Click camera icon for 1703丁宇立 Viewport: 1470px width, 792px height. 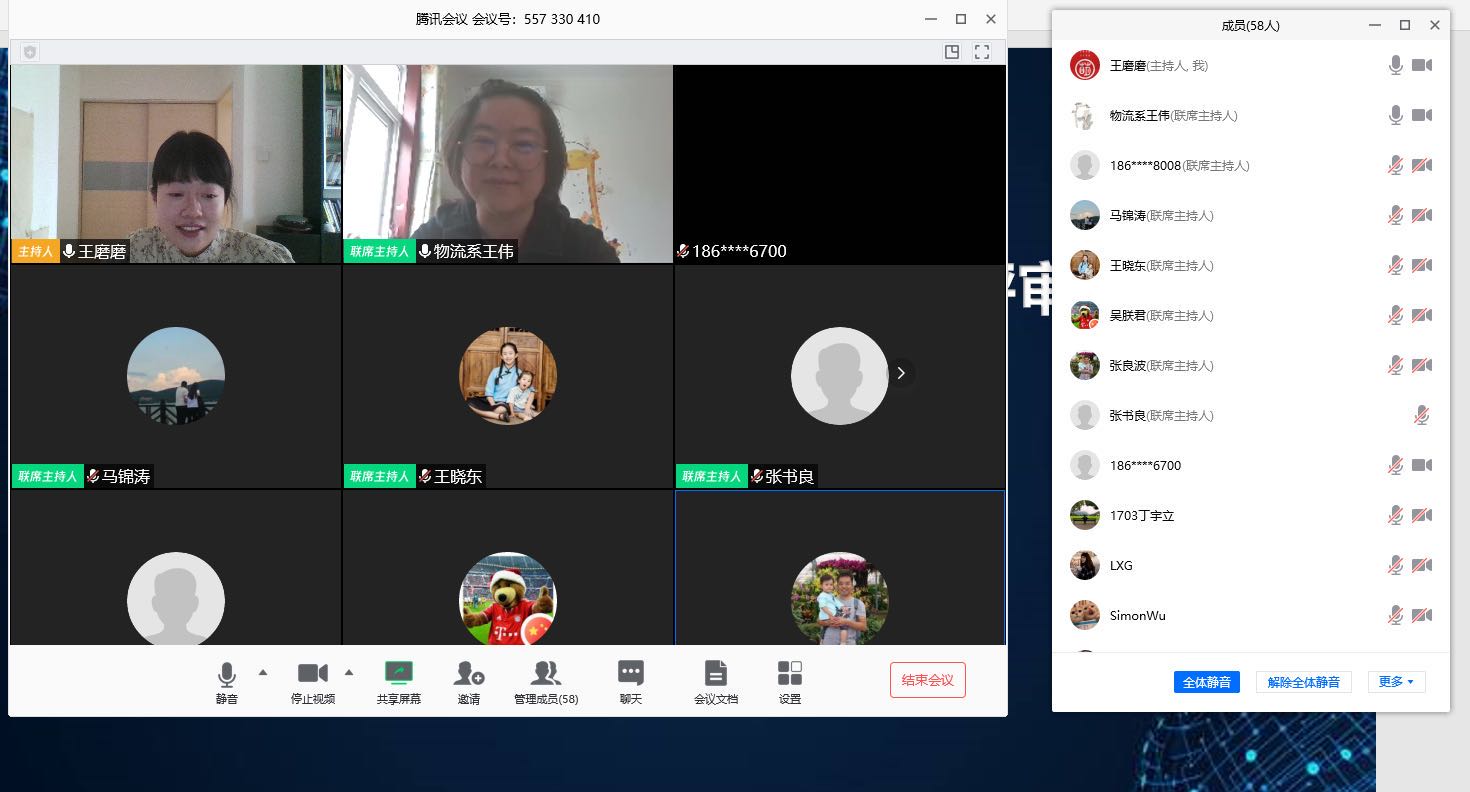pyautogui.click(x=1422, y=515)
